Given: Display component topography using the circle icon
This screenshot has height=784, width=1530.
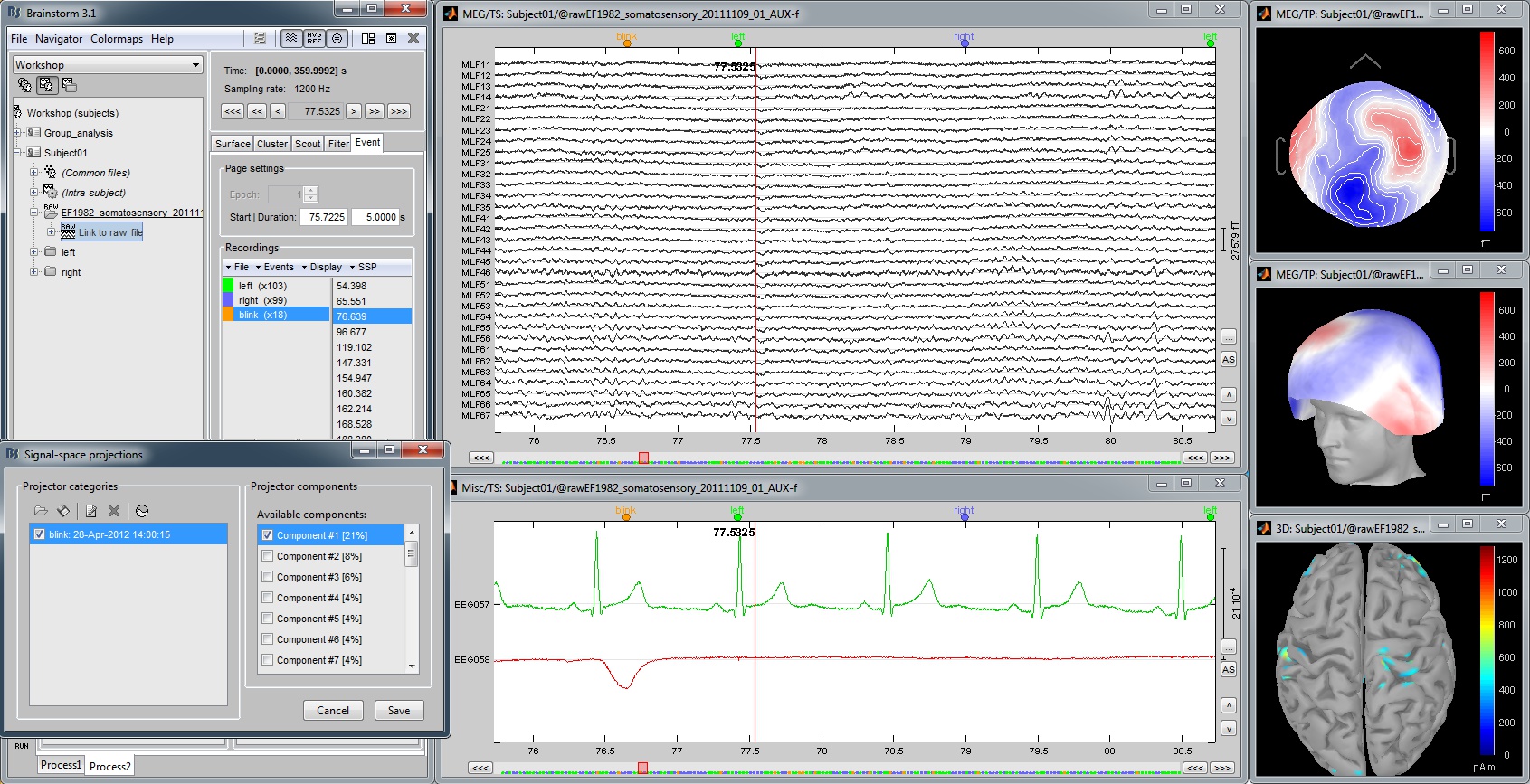Looking at the screenshot, I should coord(142,511).
